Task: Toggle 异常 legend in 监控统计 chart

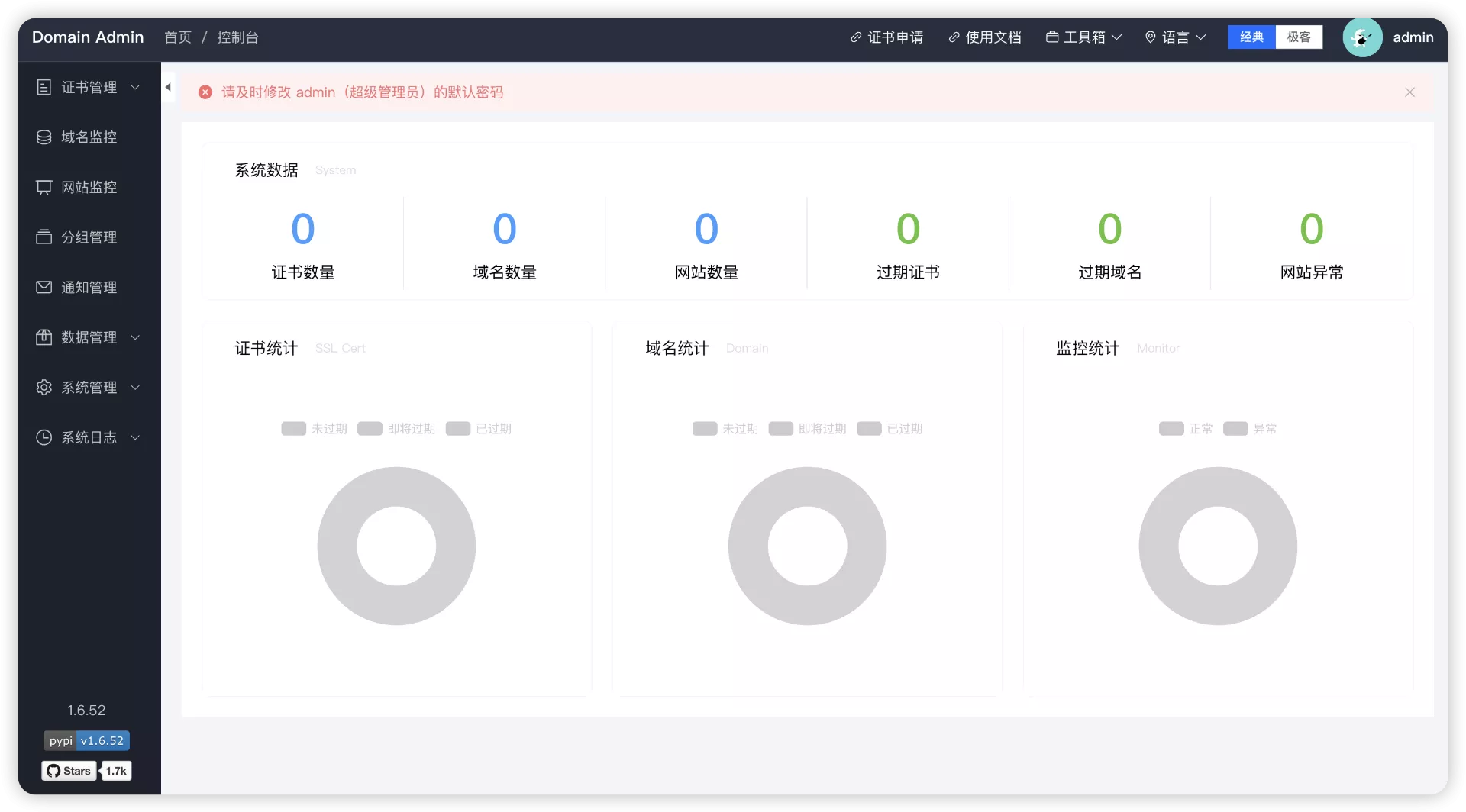Action: (1250, 429)
